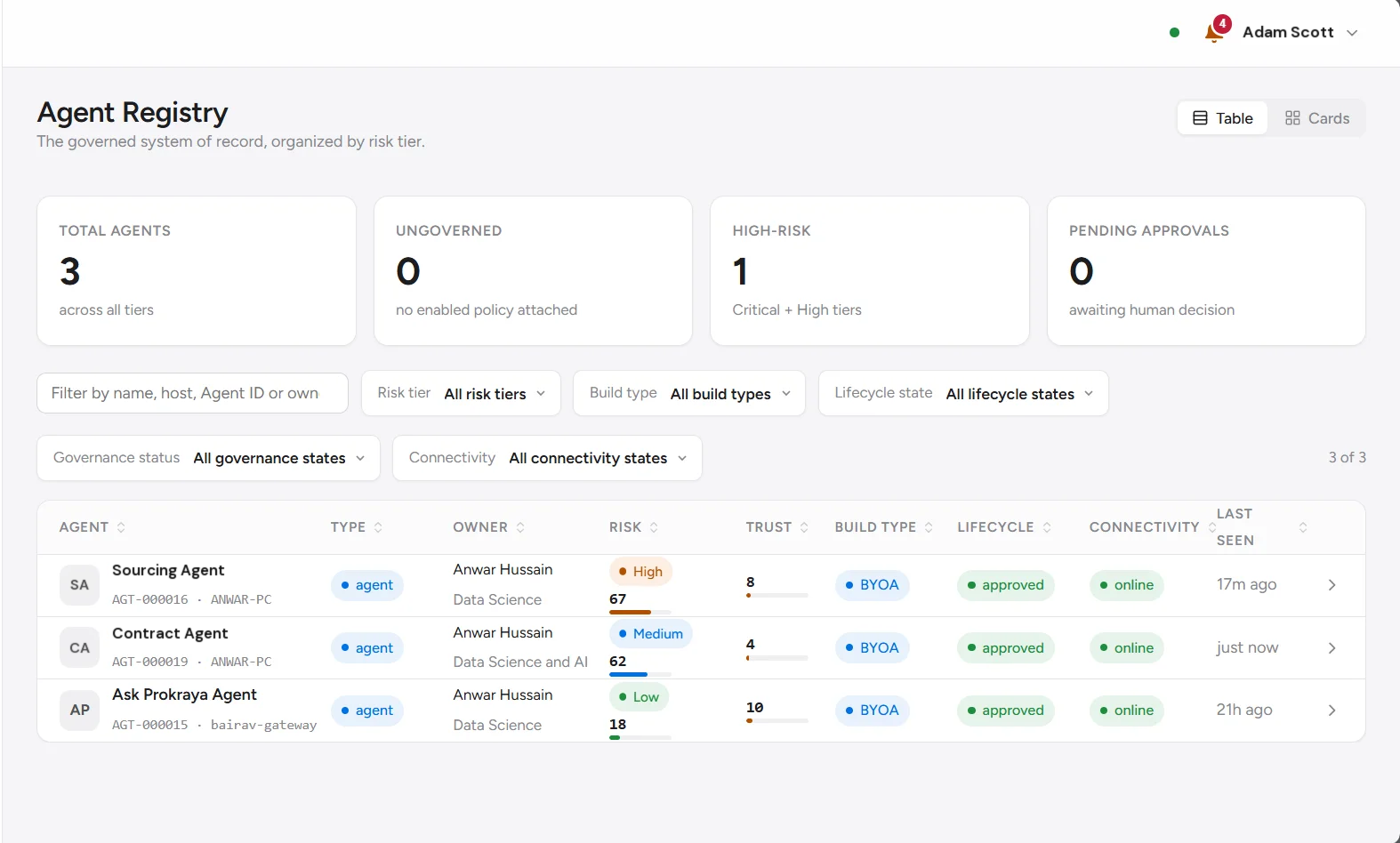Click 'AGT-000016' agent ID text
Image resolution: width=1400 pixels, height=843 pixels.
click(x=149, y=599)
